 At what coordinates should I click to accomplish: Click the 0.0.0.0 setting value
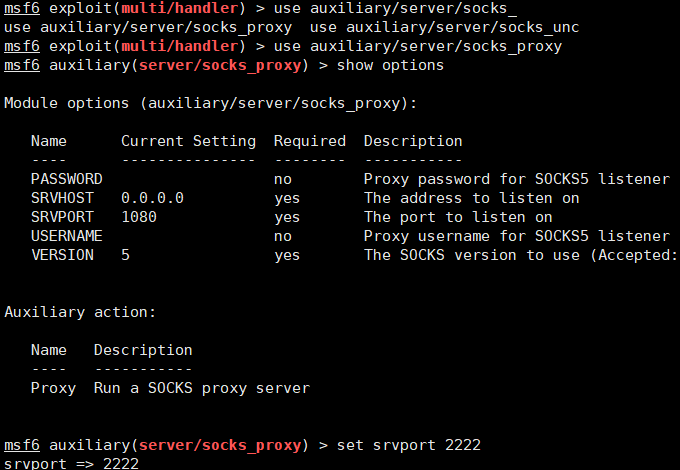tap(153, 198)
